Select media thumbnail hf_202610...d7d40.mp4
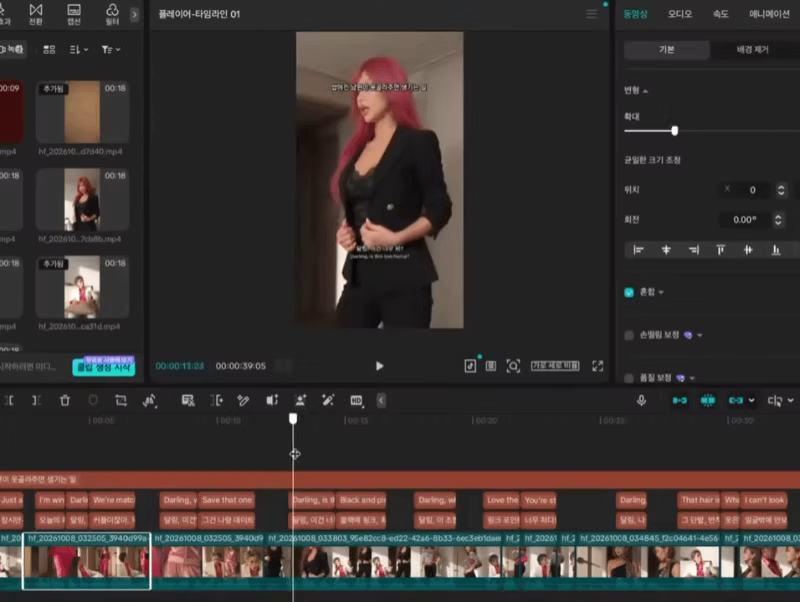Viewport: 800px width, 602px height. [x=82, y=112]
